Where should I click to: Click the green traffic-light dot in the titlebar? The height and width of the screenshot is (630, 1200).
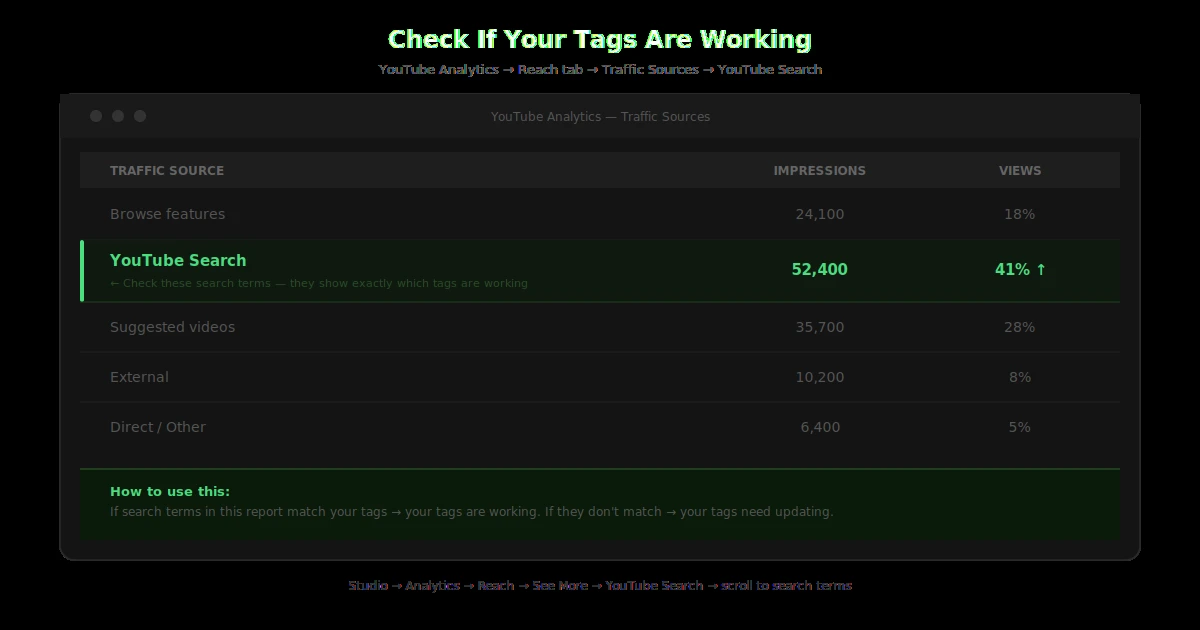(140, 115)
